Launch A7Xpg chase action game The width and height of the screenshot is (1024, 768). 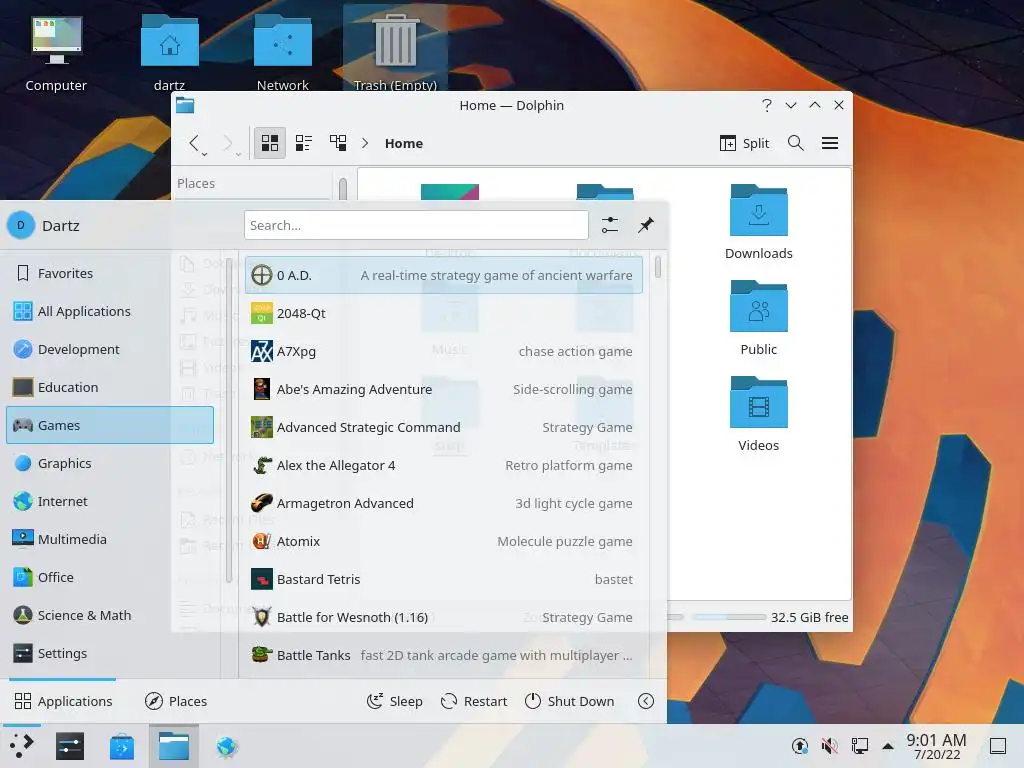(x=443, y=351)
